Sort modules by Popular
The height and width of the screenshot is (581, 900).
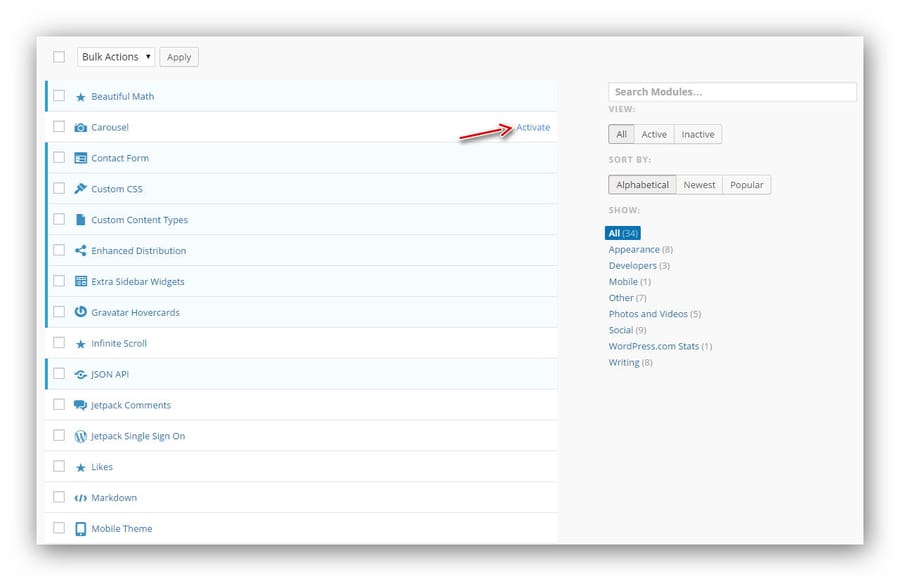(x=746, y=185)
